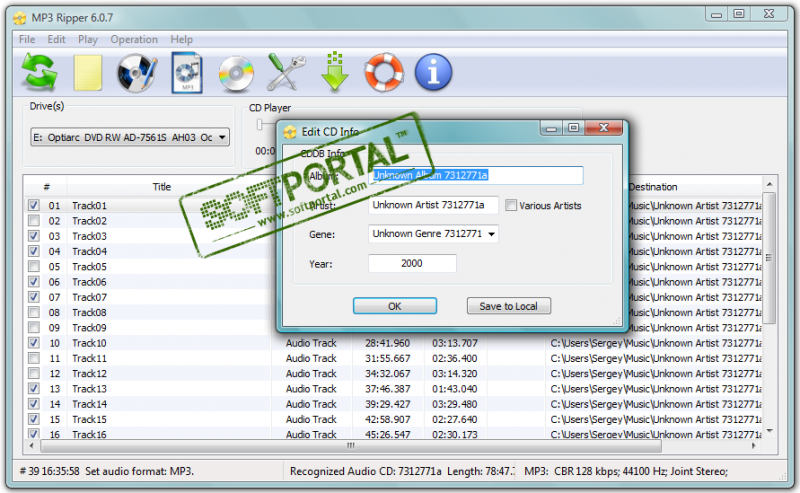Open the Drive(s) selection dropdown

130,137
